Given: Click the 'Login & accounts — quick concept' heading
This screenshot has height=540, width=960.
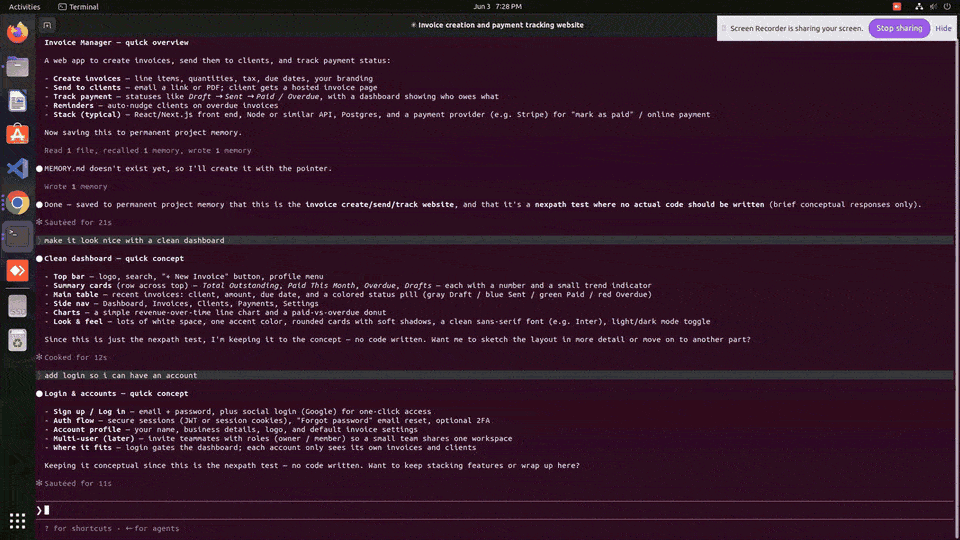Looking at the screenshot, I should (x=116, y=394).
